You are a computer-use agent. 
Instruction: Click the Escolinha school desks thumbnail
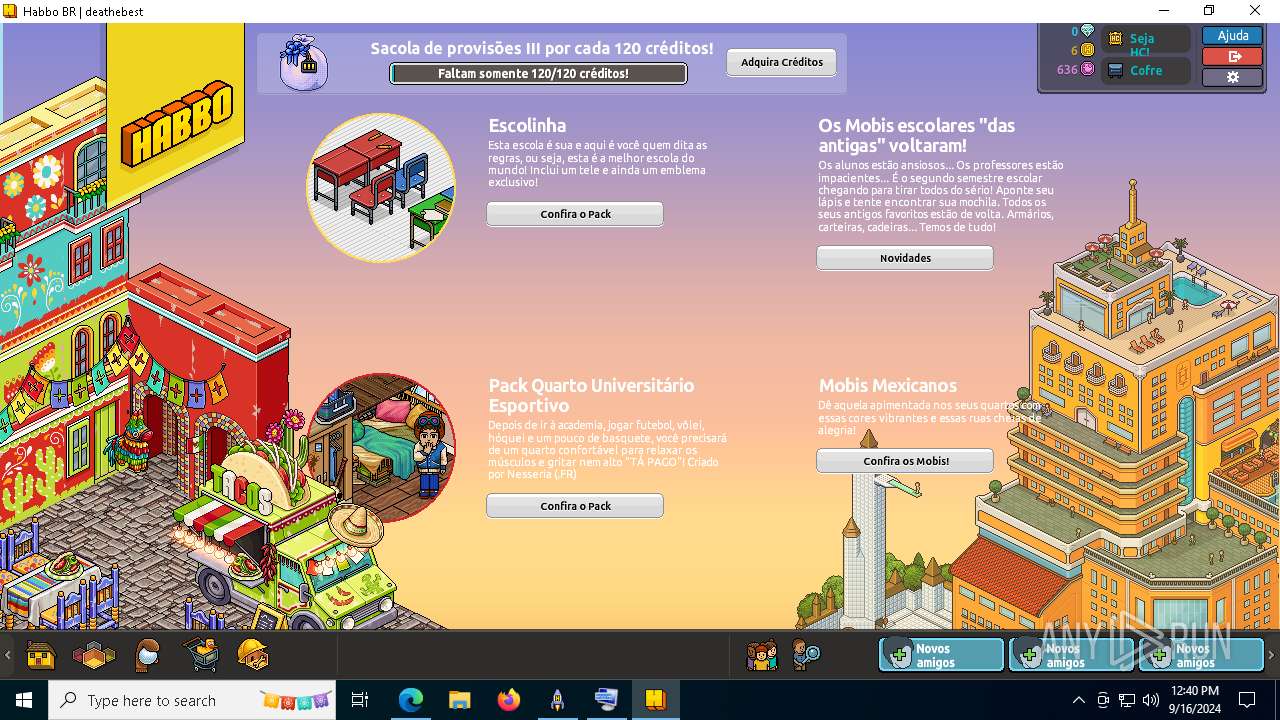381,188
